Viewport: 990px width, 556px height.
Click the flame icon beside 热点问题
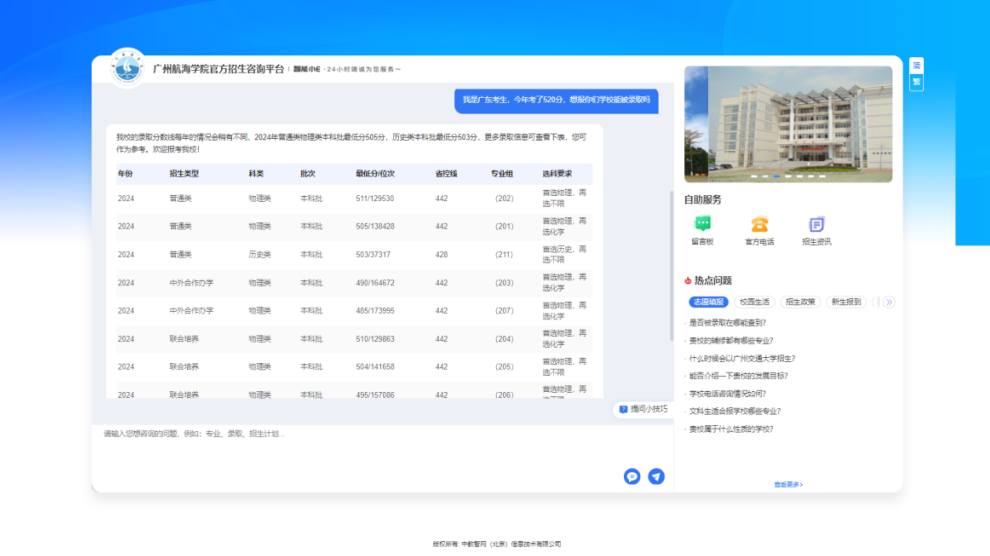click(688, 281)
